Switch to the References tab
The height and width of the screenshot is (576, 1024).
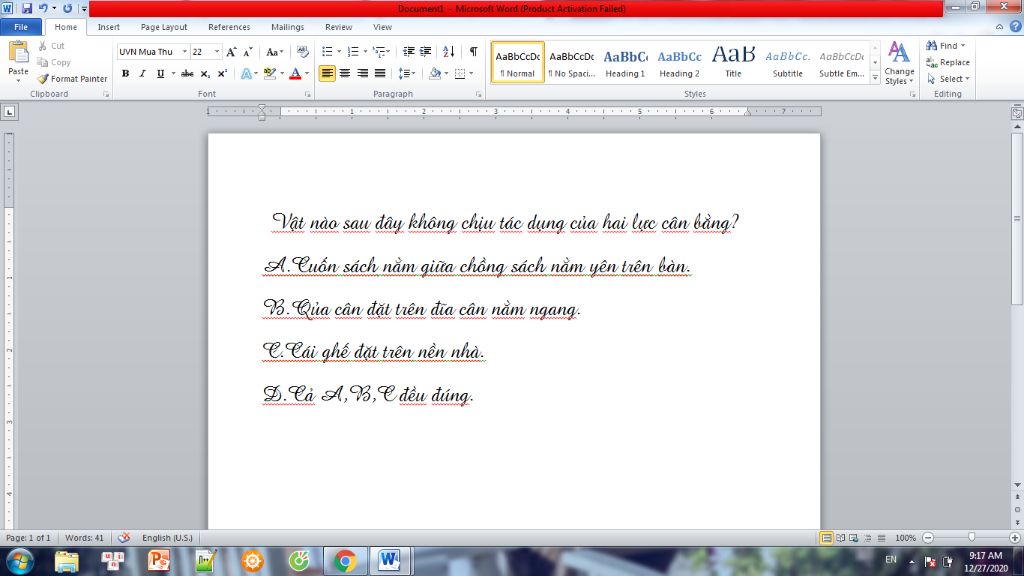click(229, 27)
